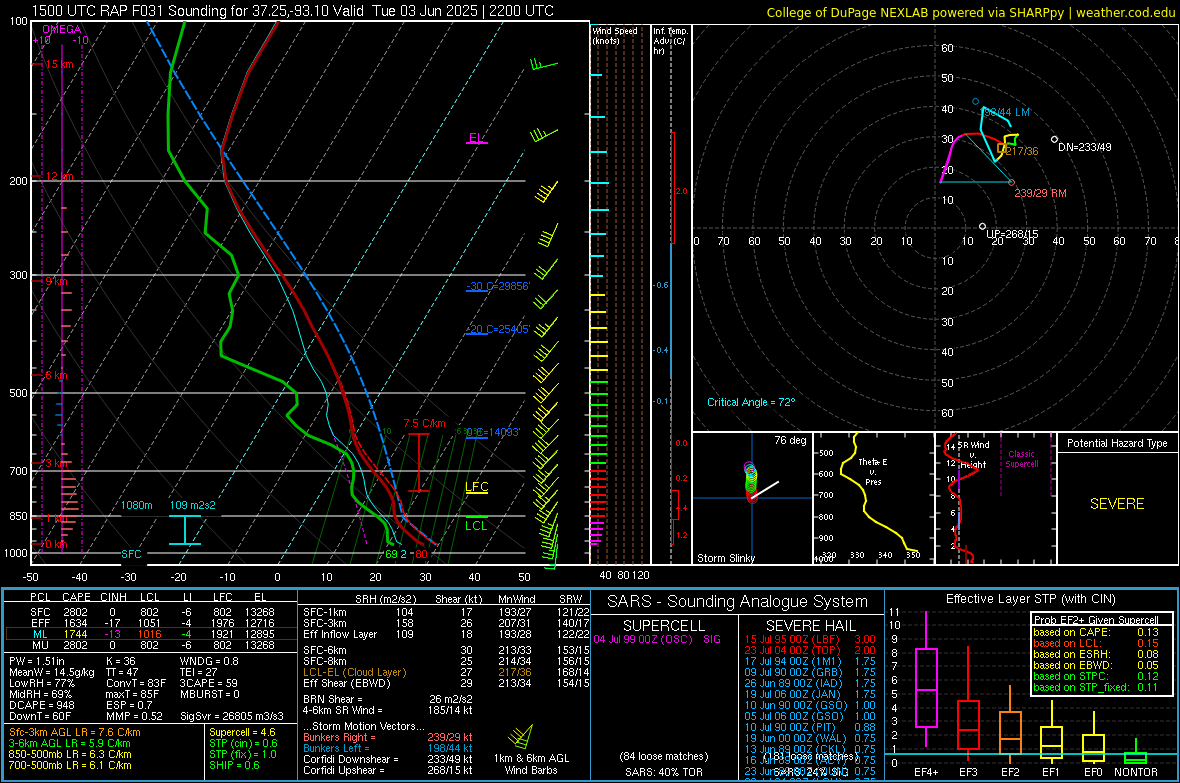Click the Corfidi Downshear row
The height and width of the screenshot is (783, 1180).
pyautogui.click(x=388, y=759)
